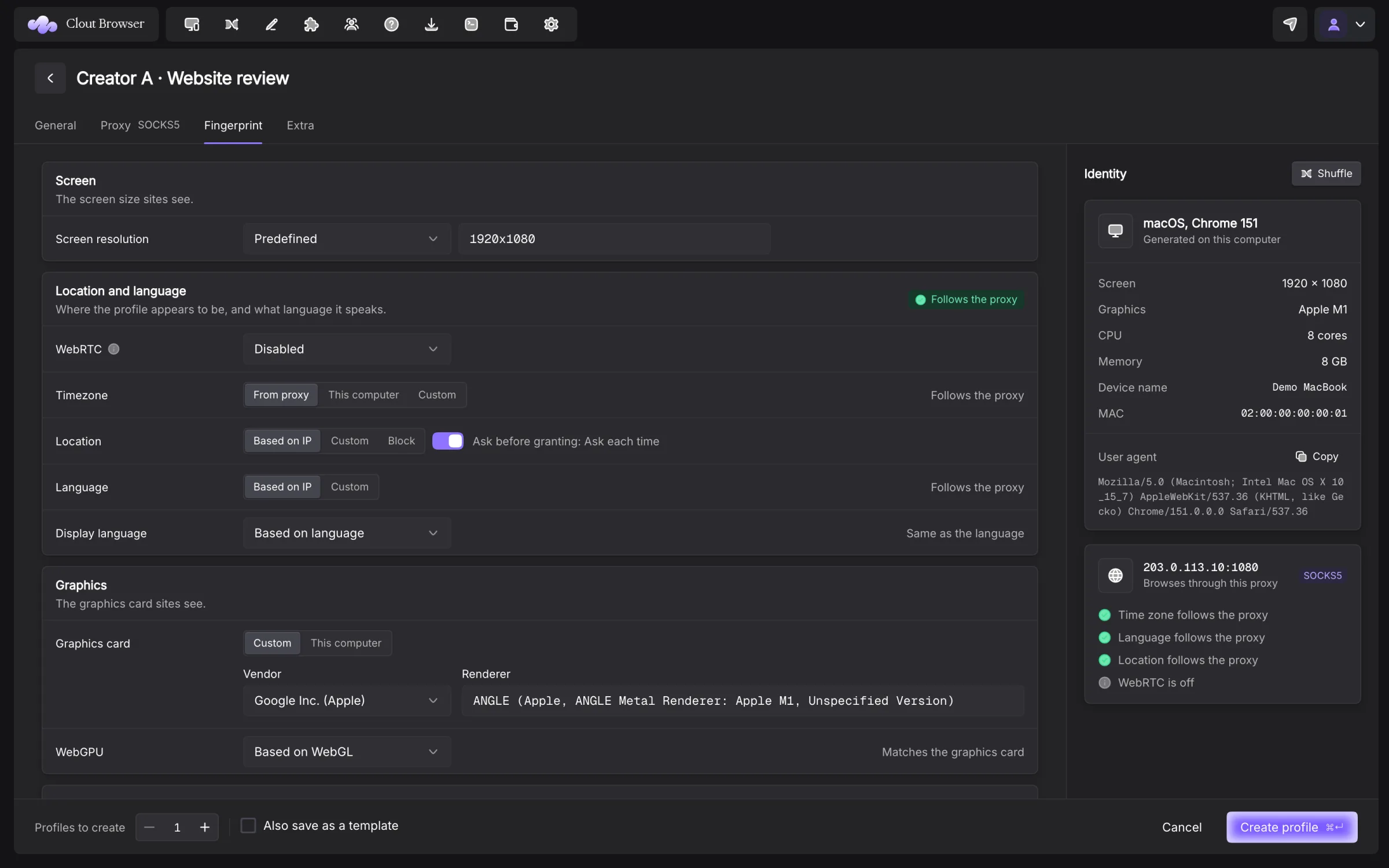Select Custom for Language
The height and width of the screenshot is (868, 1389).
click(350, 487)
